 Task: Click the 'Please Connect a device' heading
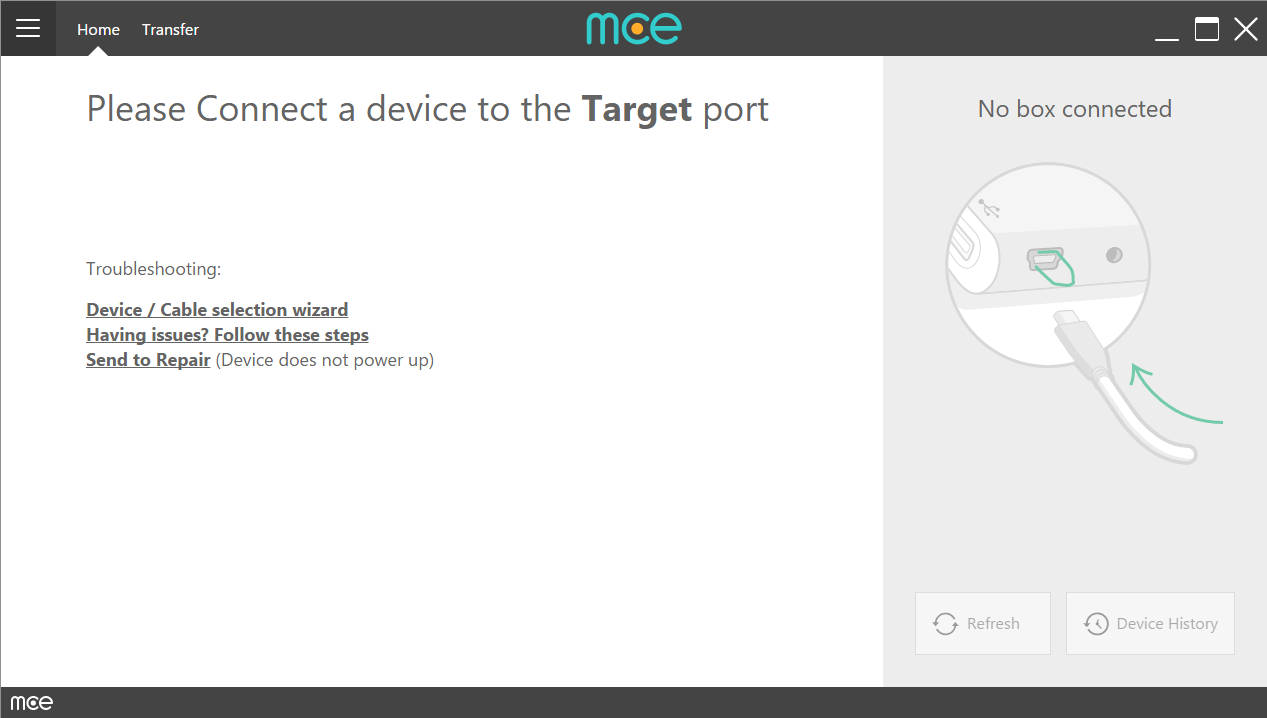427,108
